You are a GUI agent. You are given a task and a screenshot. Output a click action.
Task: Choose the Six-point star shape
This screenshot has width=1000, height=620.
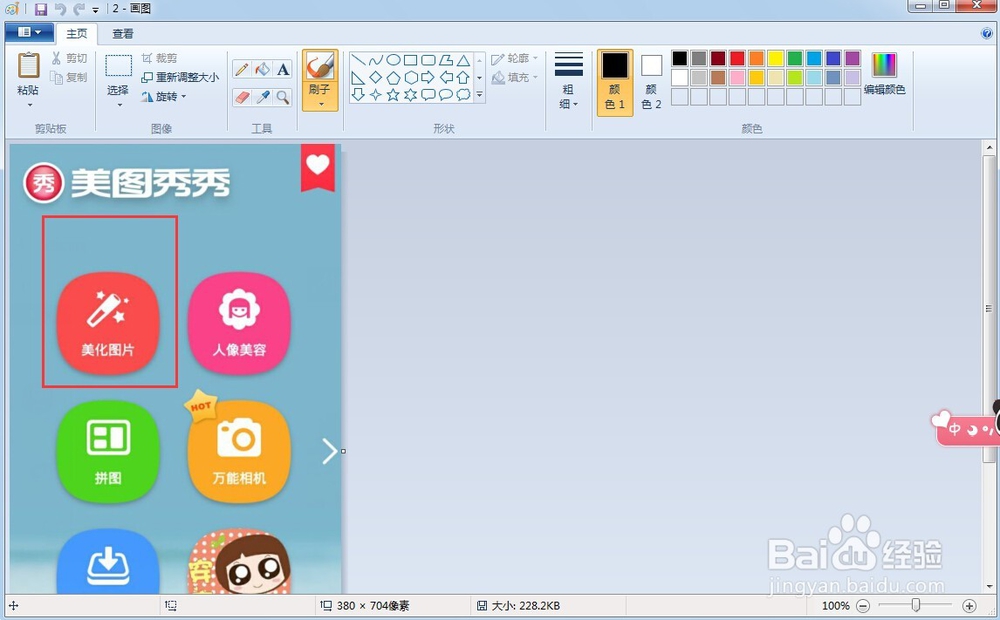(411, 94)
